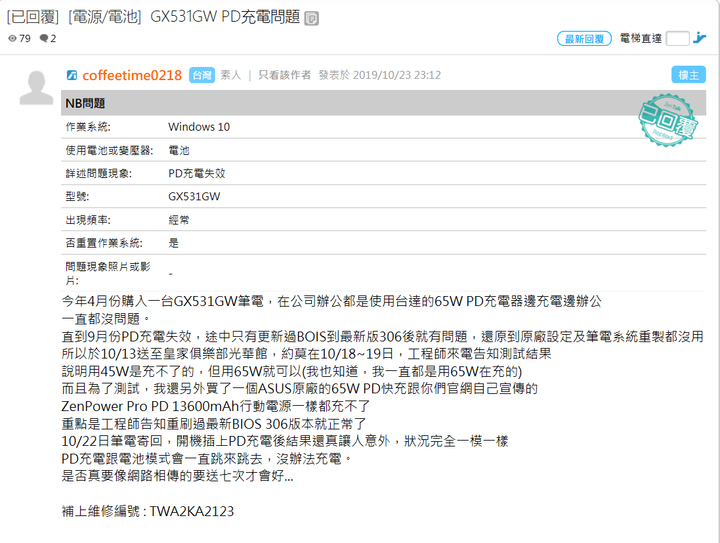Click the [電源/電池] category link in the title

tap(105, 17)
